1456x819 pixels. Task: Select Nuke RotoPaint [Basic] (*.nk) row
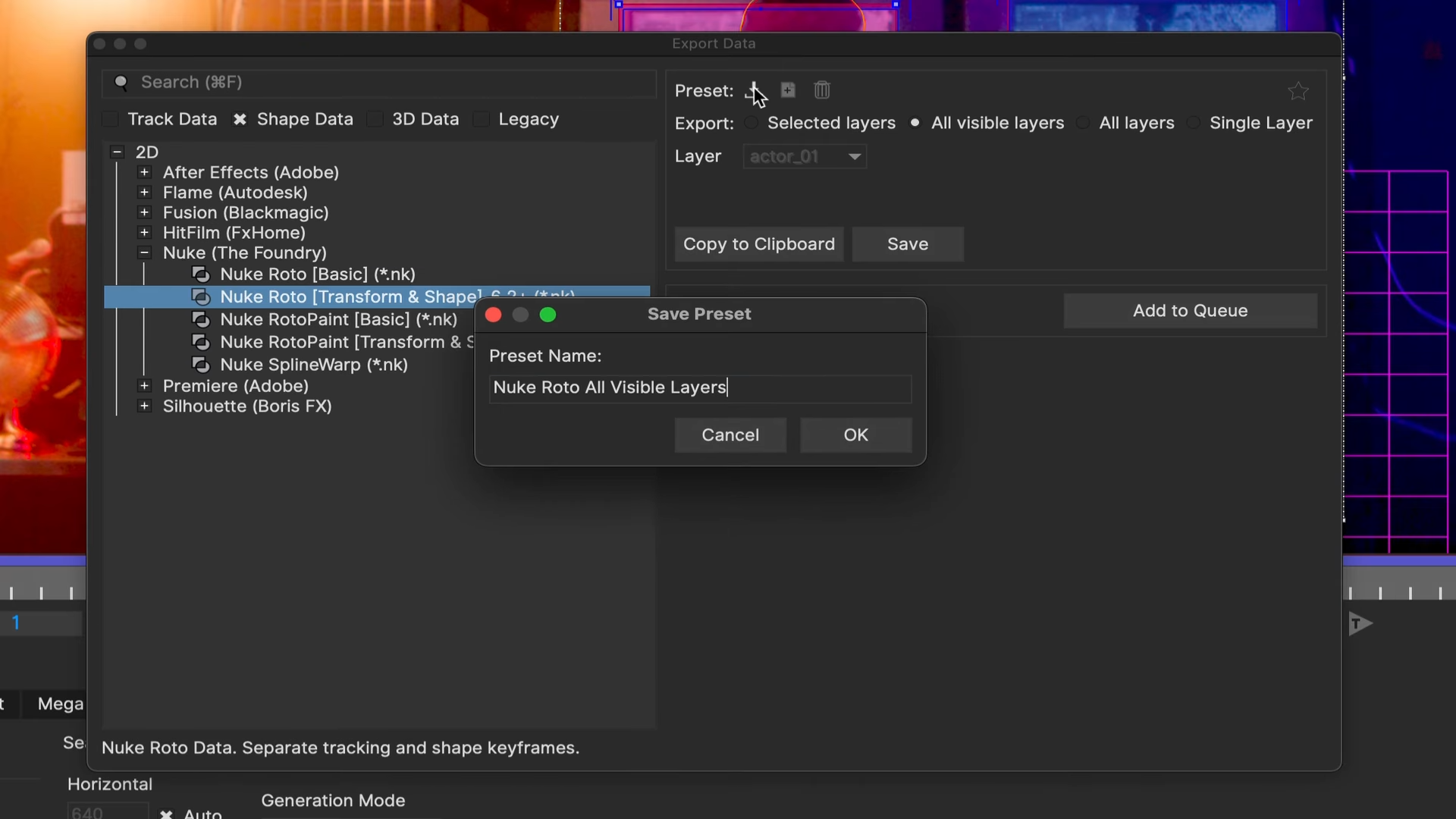coord(339,319)
